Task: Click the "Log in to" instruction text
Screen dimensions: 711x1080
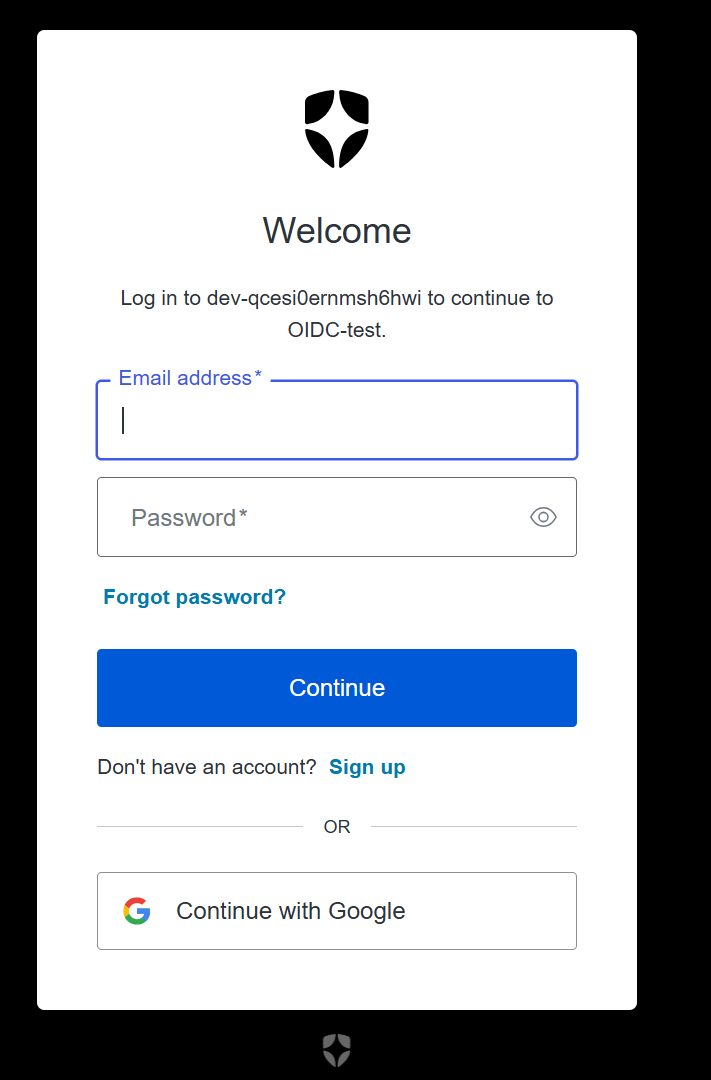Action: coord(160,298)
